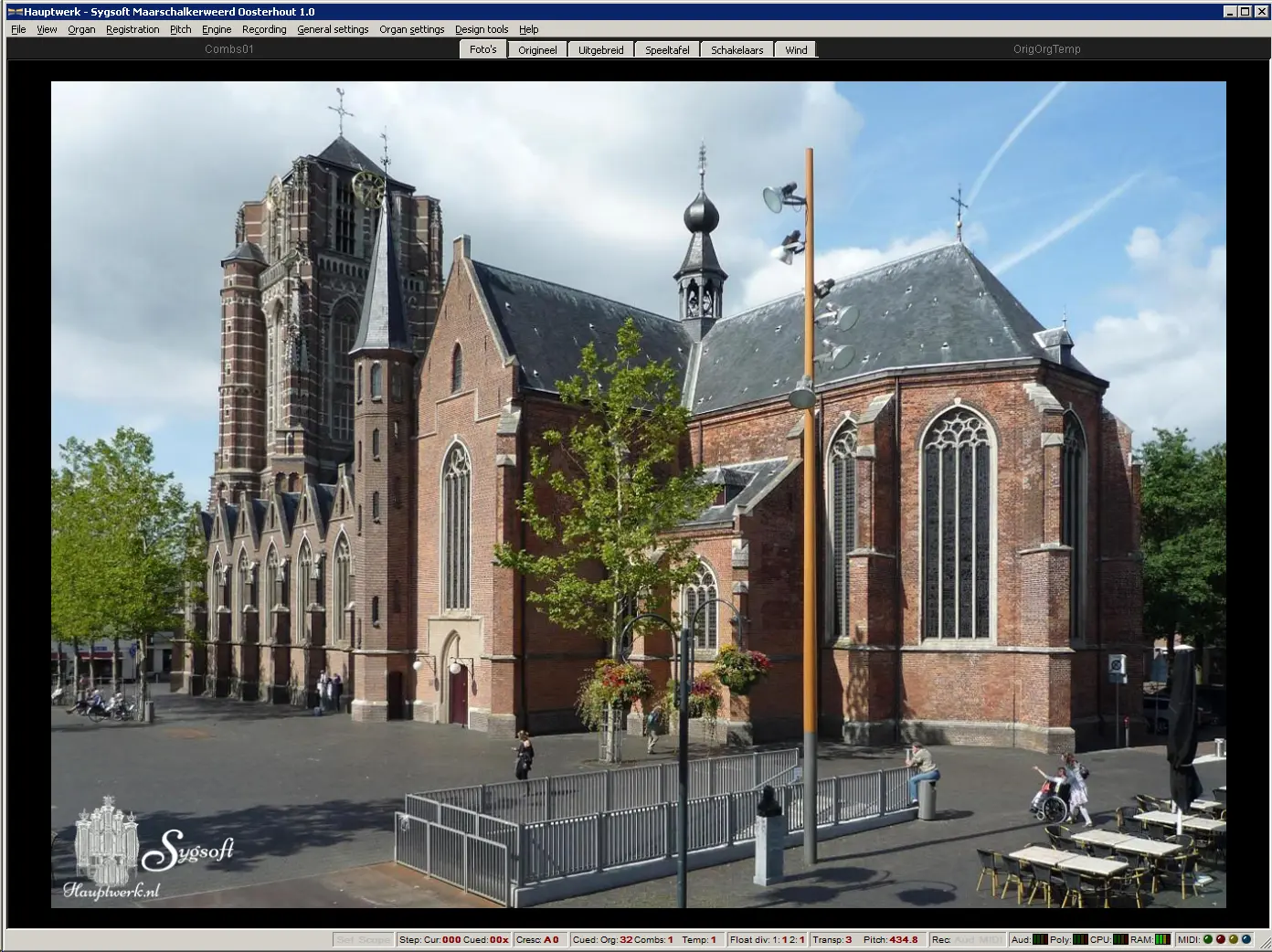
Task: Click the RAM usage meter
Action: point(1162,939)
